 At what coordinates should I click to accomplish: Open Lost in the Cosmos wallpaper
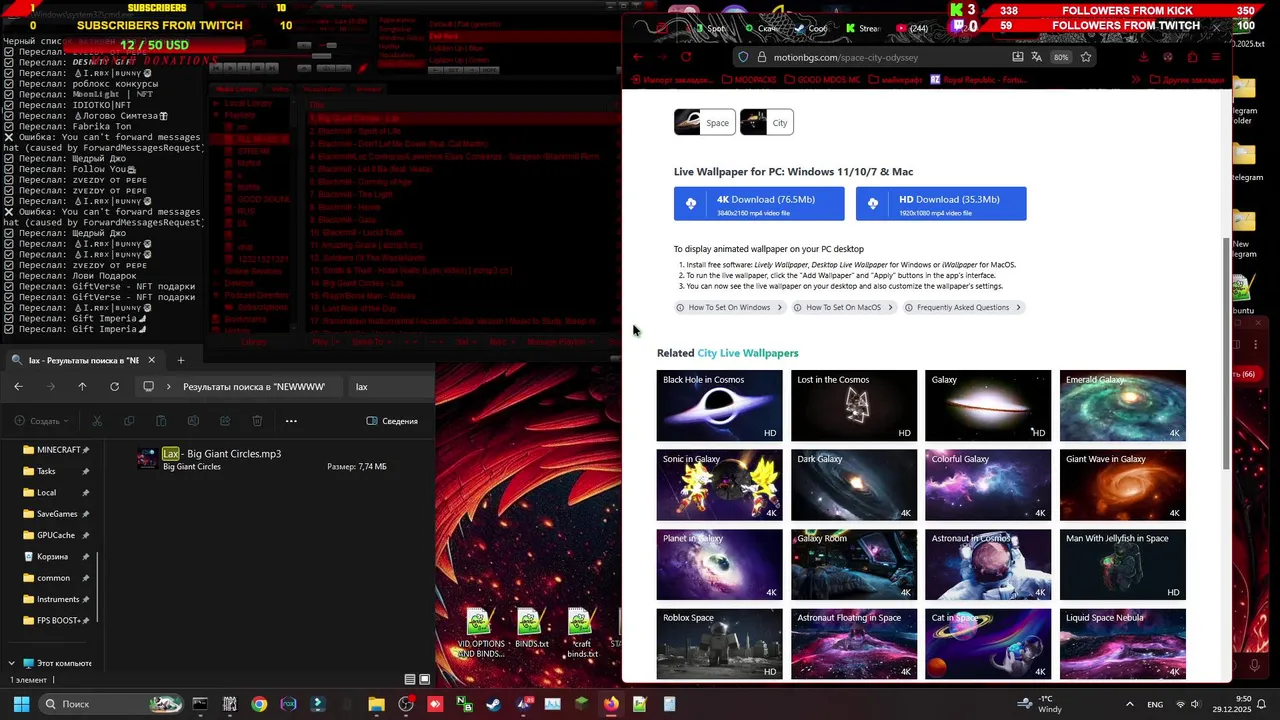pos(854,405)
